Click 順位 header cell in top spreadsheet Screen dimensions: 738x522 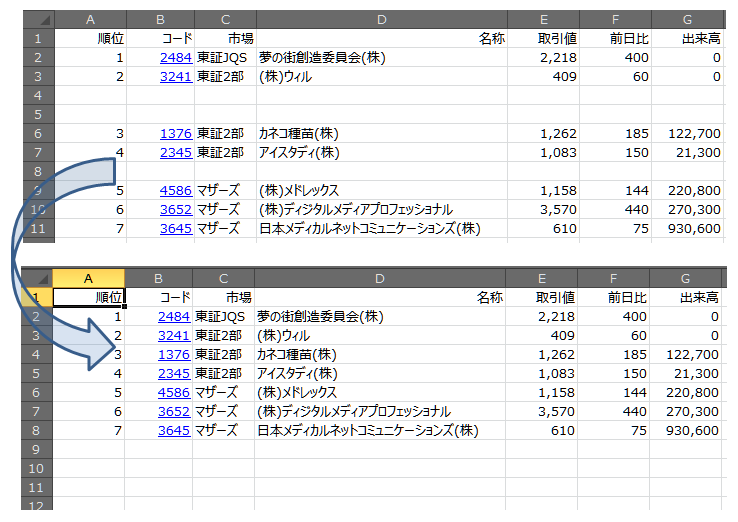[x=90, y=39]
